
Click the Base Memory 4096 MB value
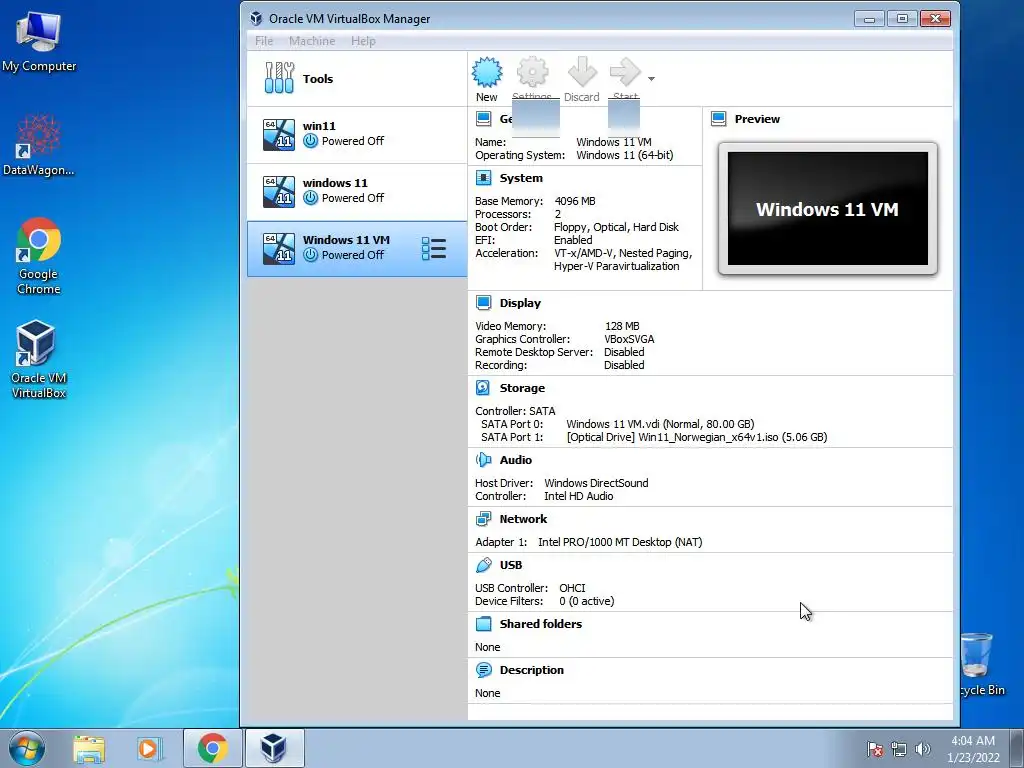click(x=575, y=201)
